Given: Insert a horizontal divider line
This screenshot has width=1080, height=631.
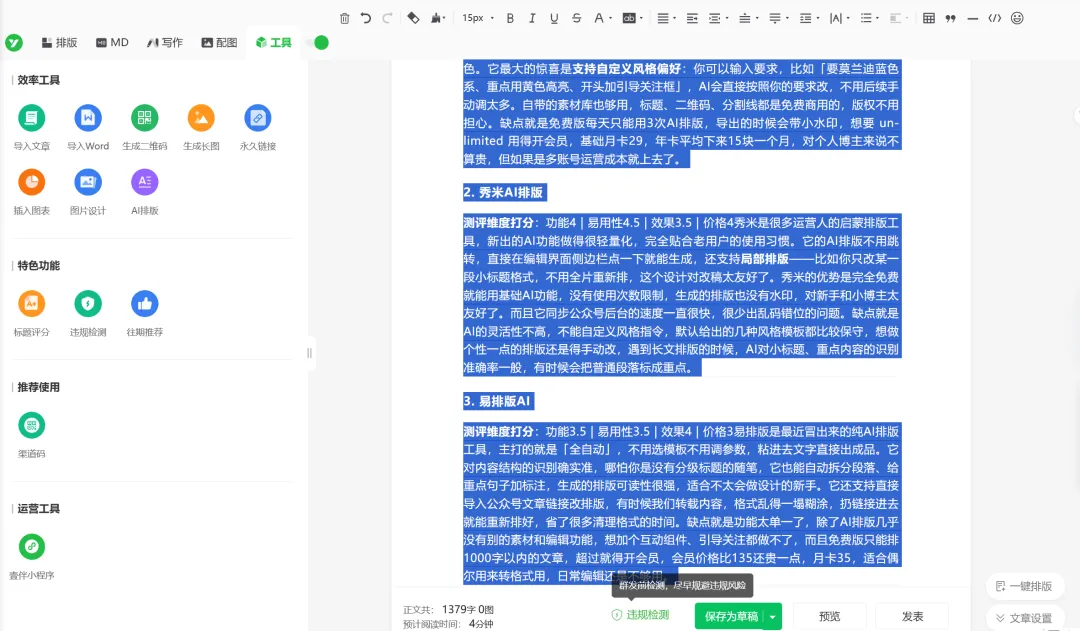Looking at the screenshot, I should (x=973, y=19).
